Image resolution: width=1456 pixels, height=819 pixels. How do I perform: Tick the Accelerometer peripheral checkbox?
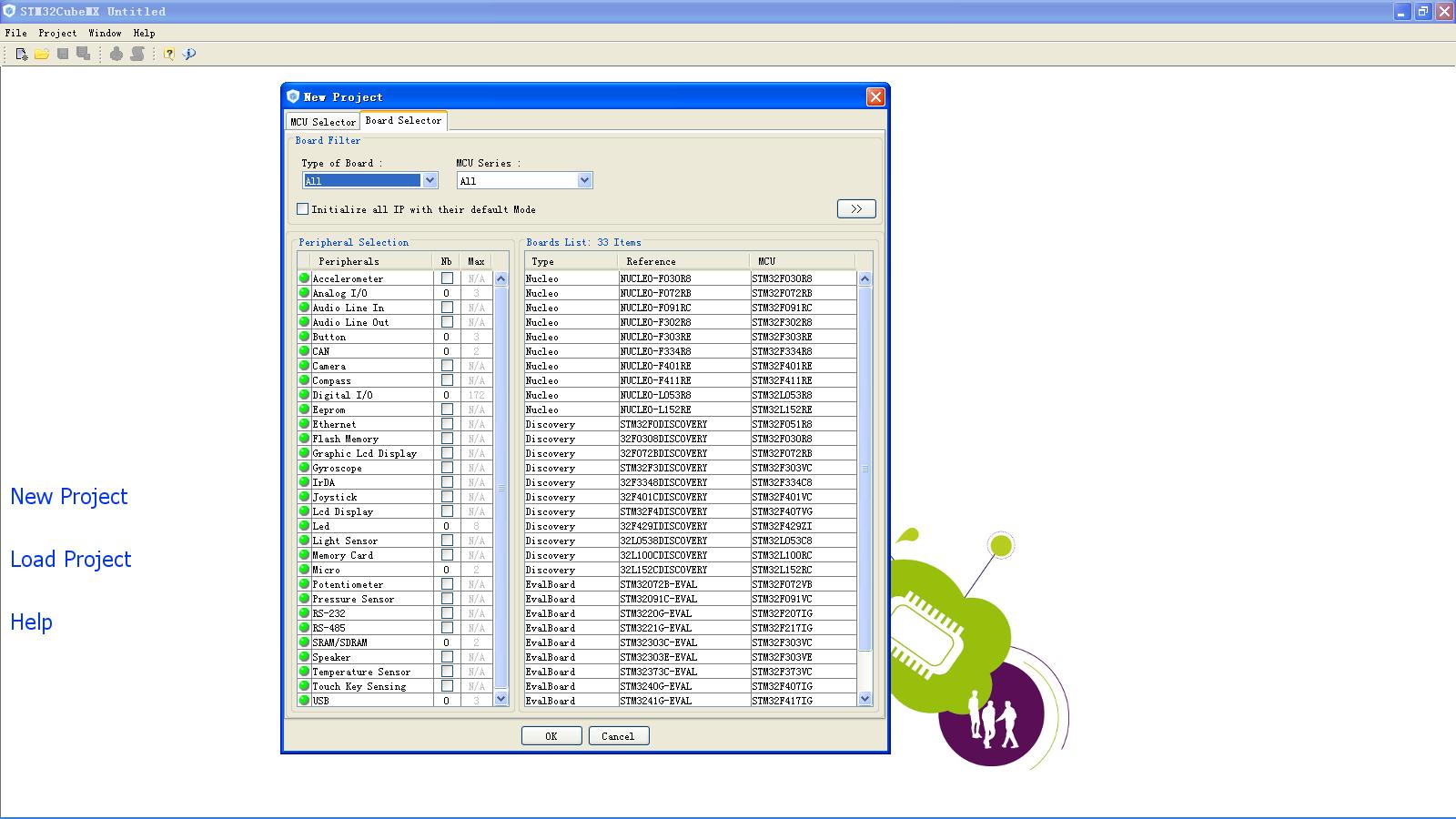point(447,278)
